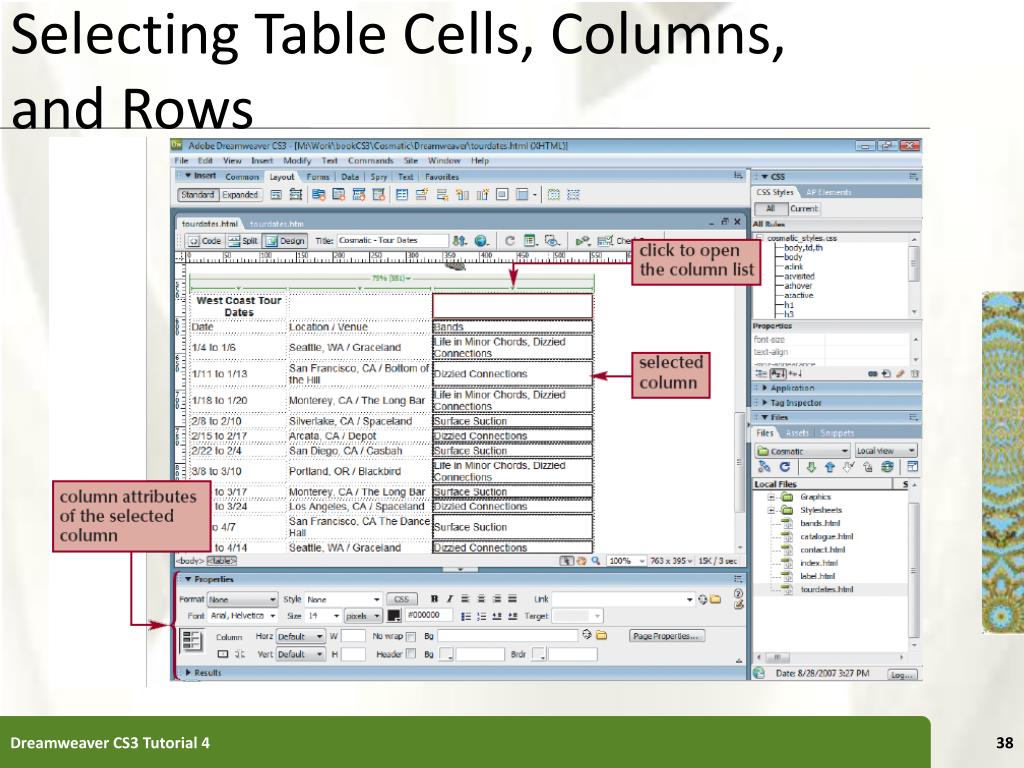This screenshot has height=768, width=1024.
Task: Click the Italic icon in Properties
Action: click(449, 599)
